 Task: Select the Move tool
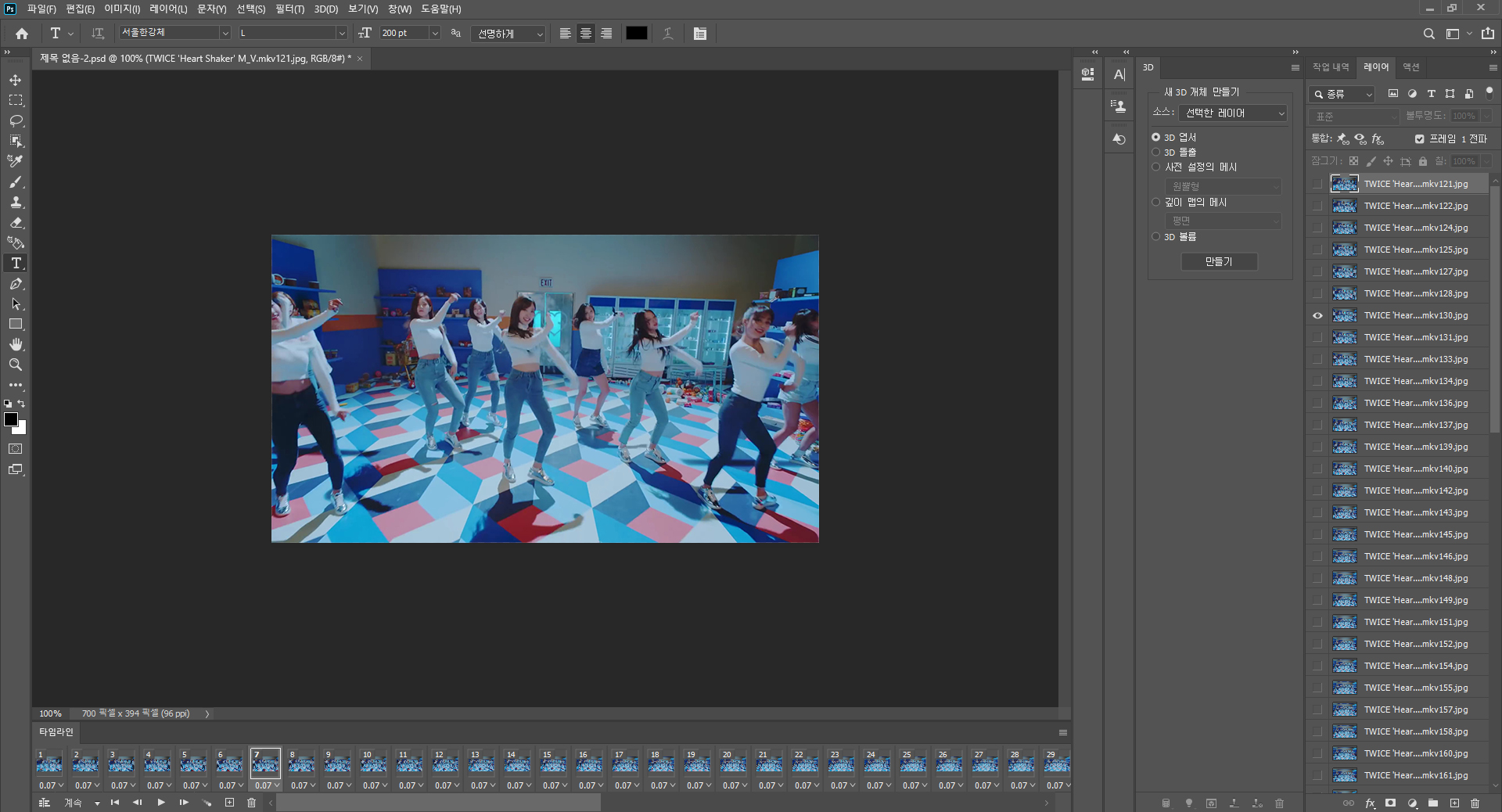16,80
